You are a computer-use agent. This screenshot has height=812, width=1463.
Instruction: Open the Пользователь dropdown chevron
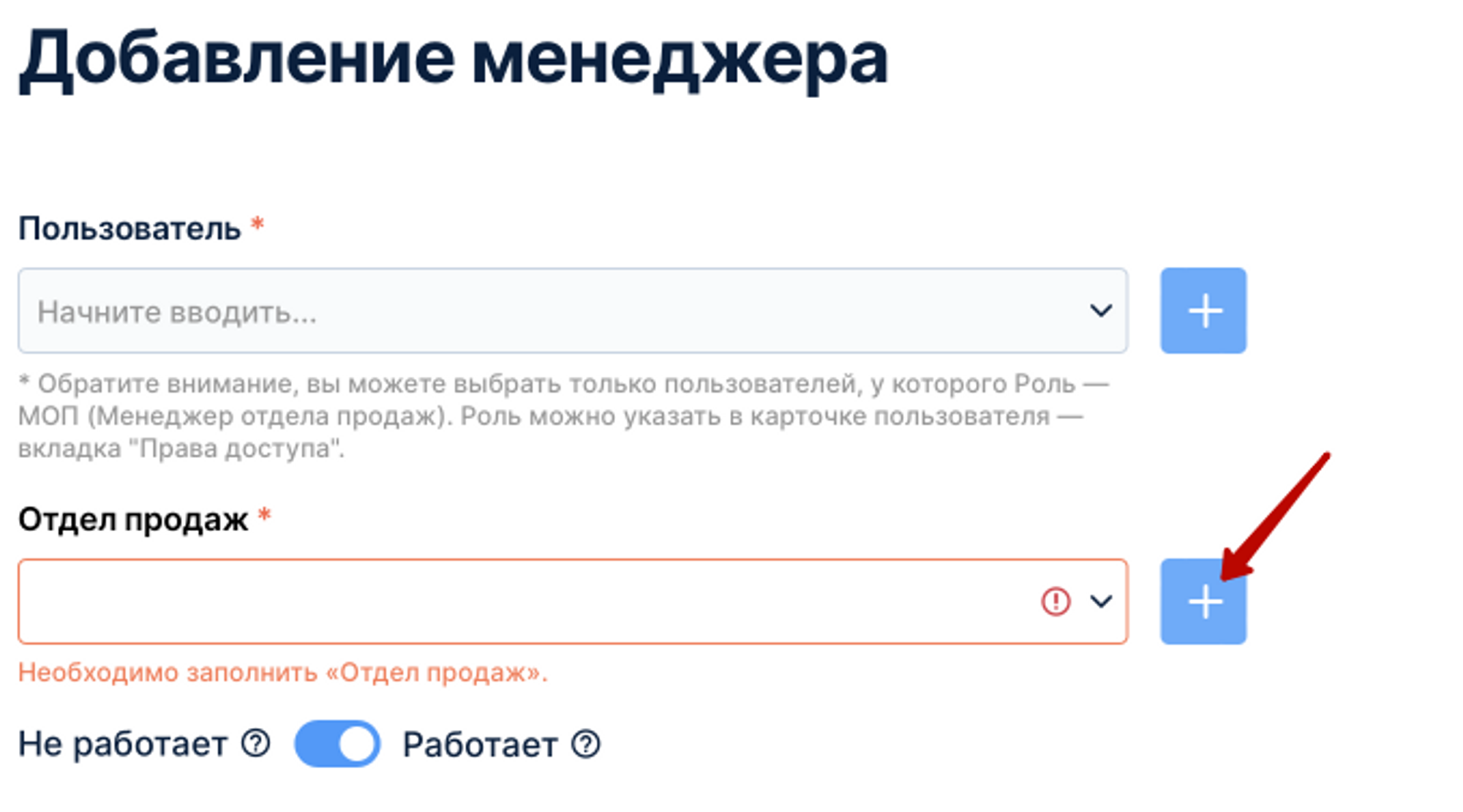click(x=1101, y=310)
